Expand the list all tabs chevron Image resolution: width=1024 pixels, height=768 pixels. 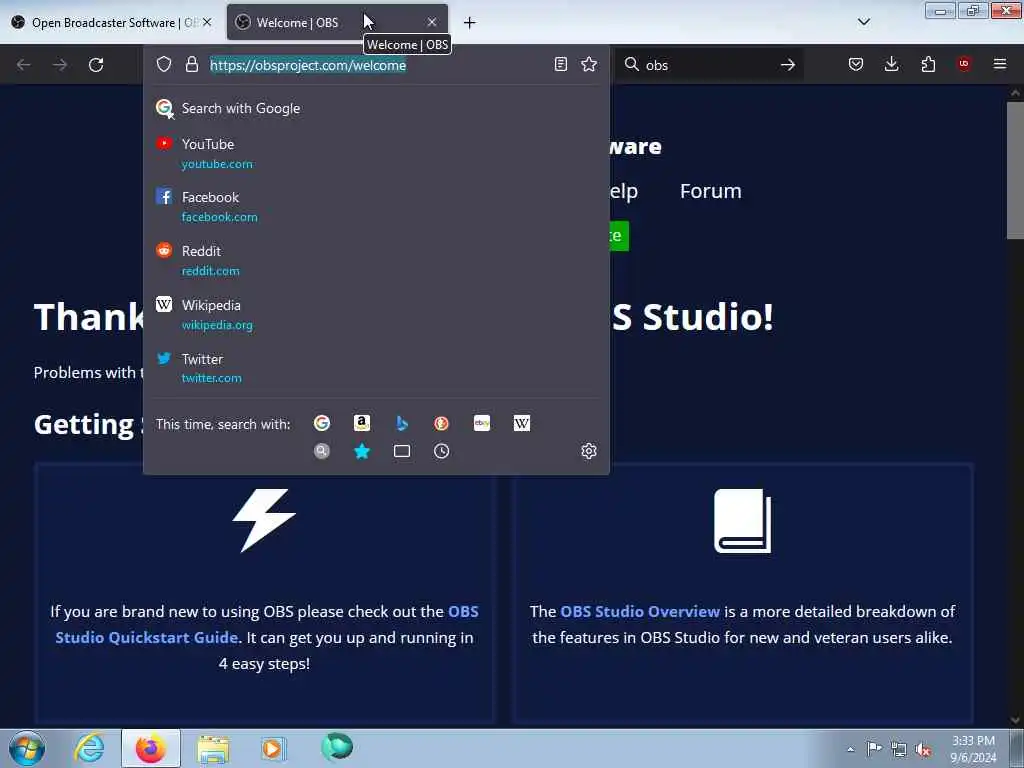864,22
